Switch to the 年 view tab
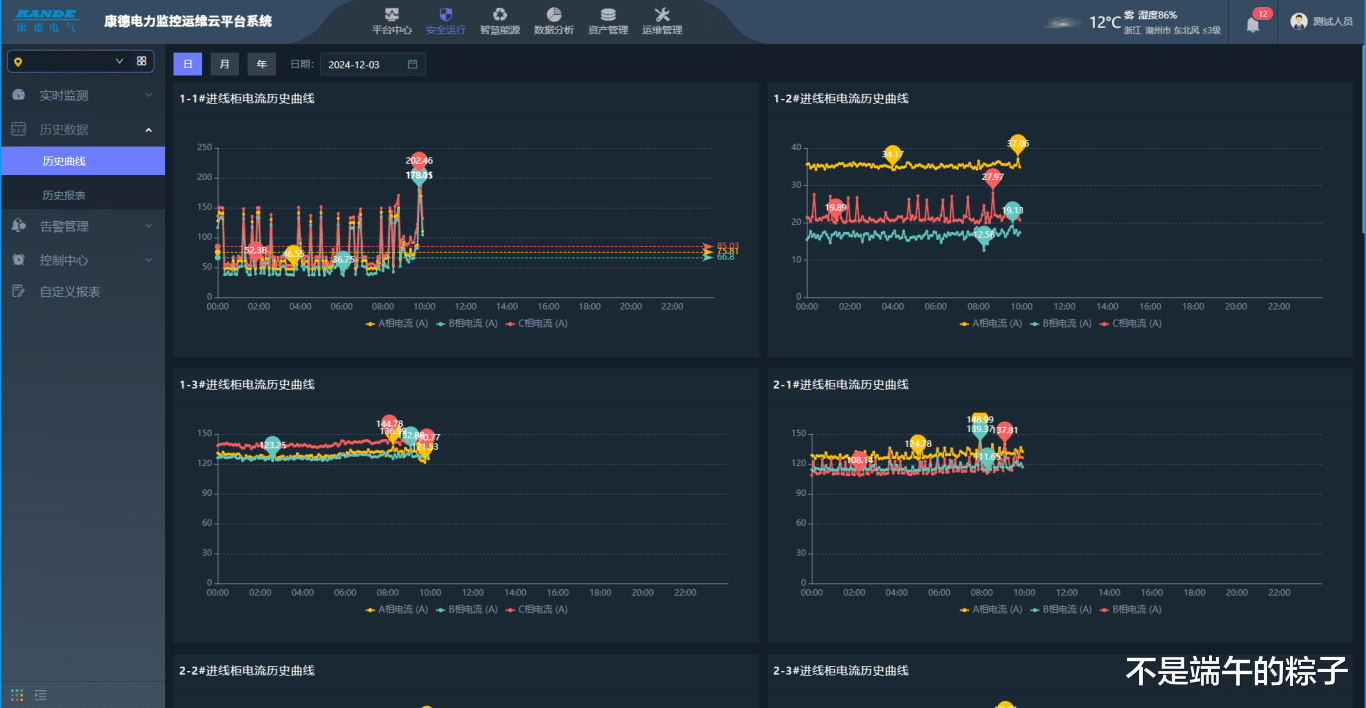The height and width of the screenshot is (708, 1366). coord(262,64)
